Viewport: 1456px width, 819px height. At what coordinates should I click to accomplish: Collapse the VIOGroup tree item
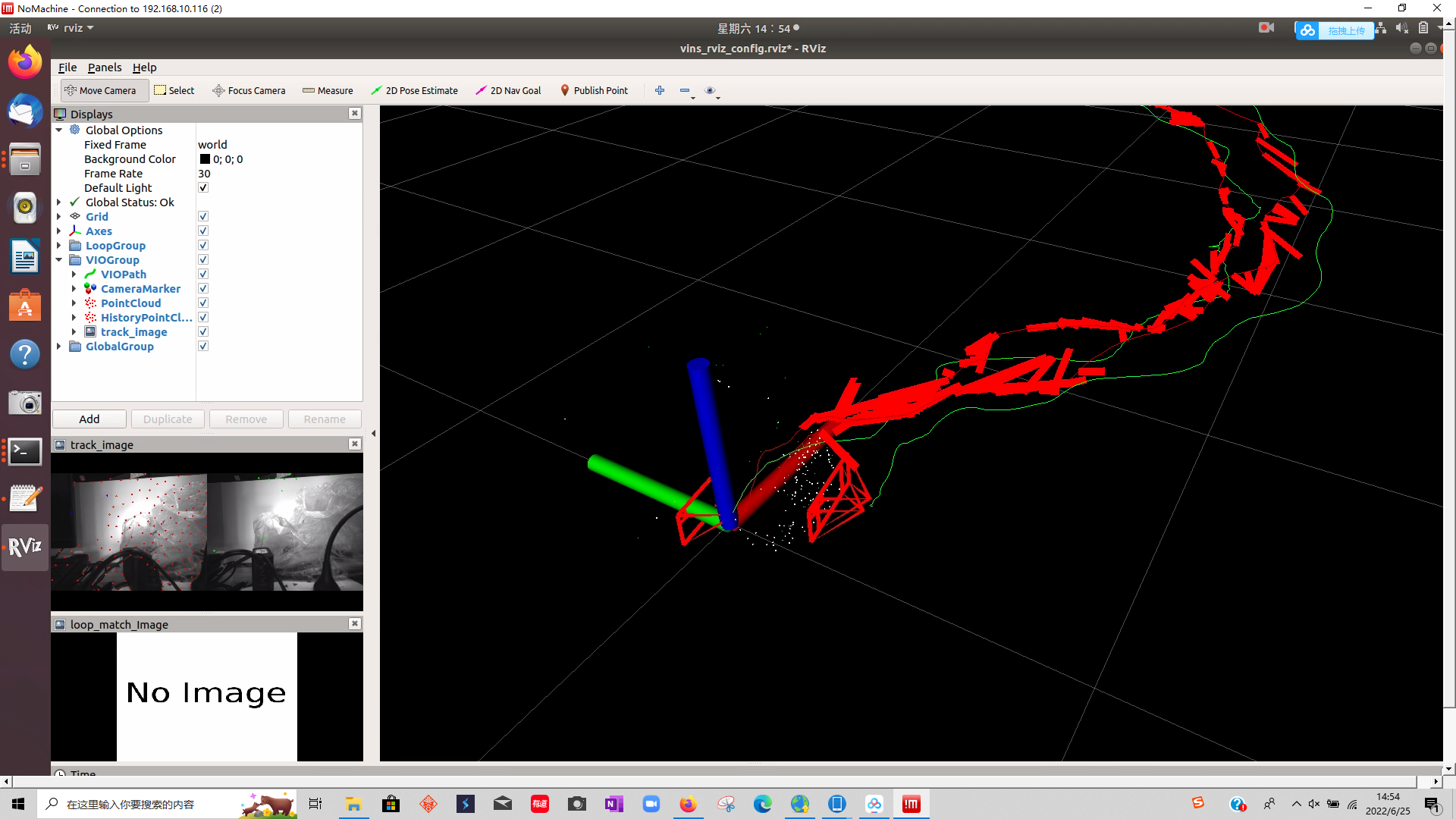click(x=59, y=260)
